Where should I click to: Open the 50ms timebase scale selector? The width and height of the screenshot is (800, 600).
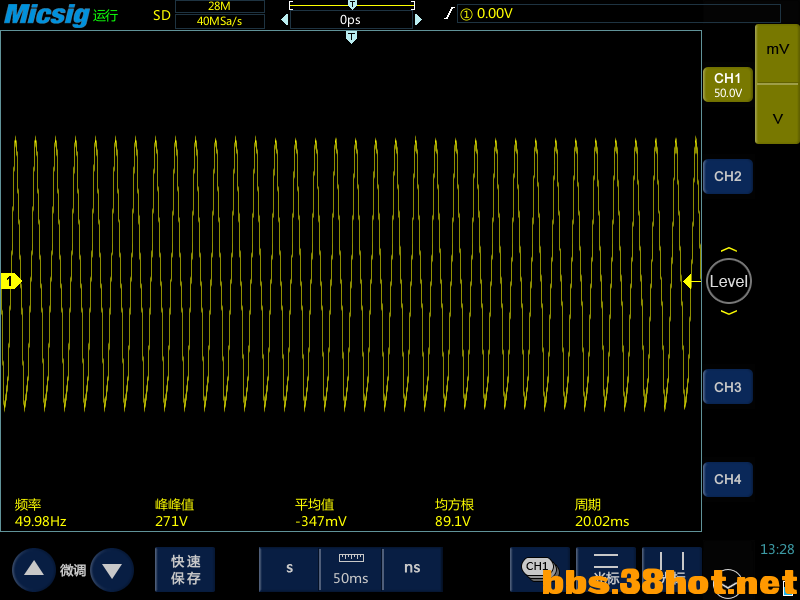coord(351,569)
